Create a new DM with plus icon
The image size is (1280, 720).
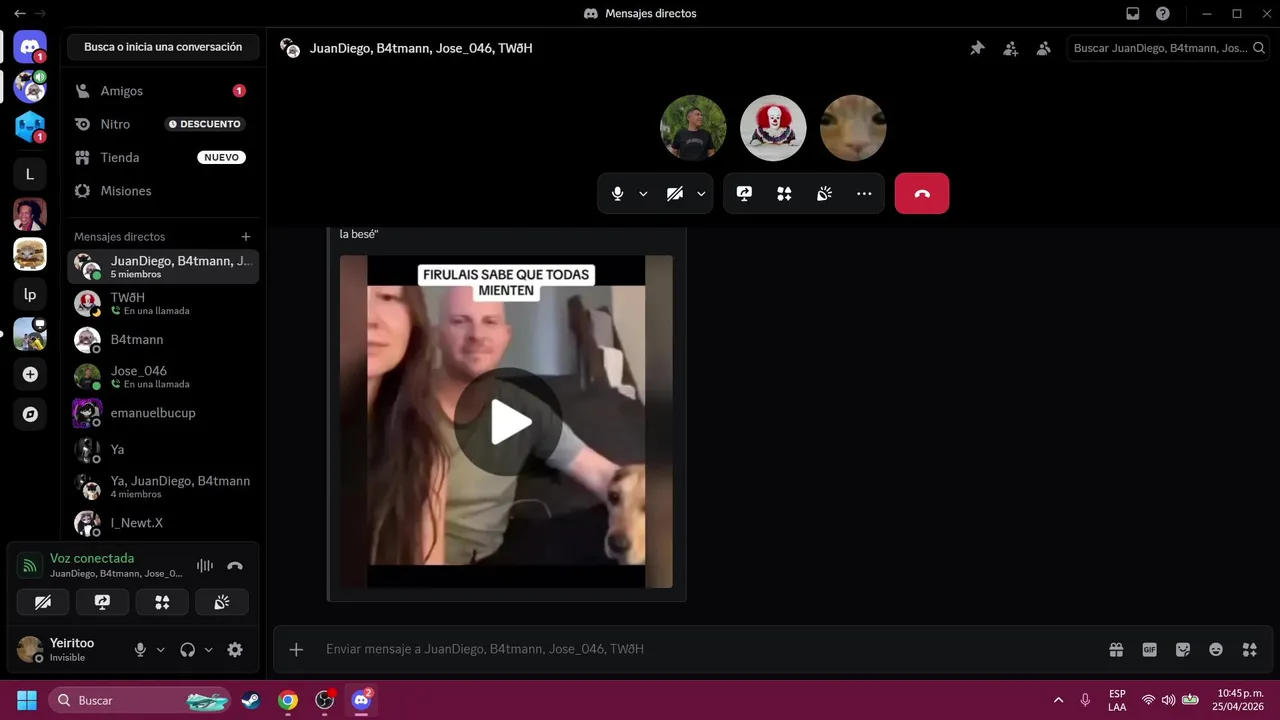tap(246, 237)
